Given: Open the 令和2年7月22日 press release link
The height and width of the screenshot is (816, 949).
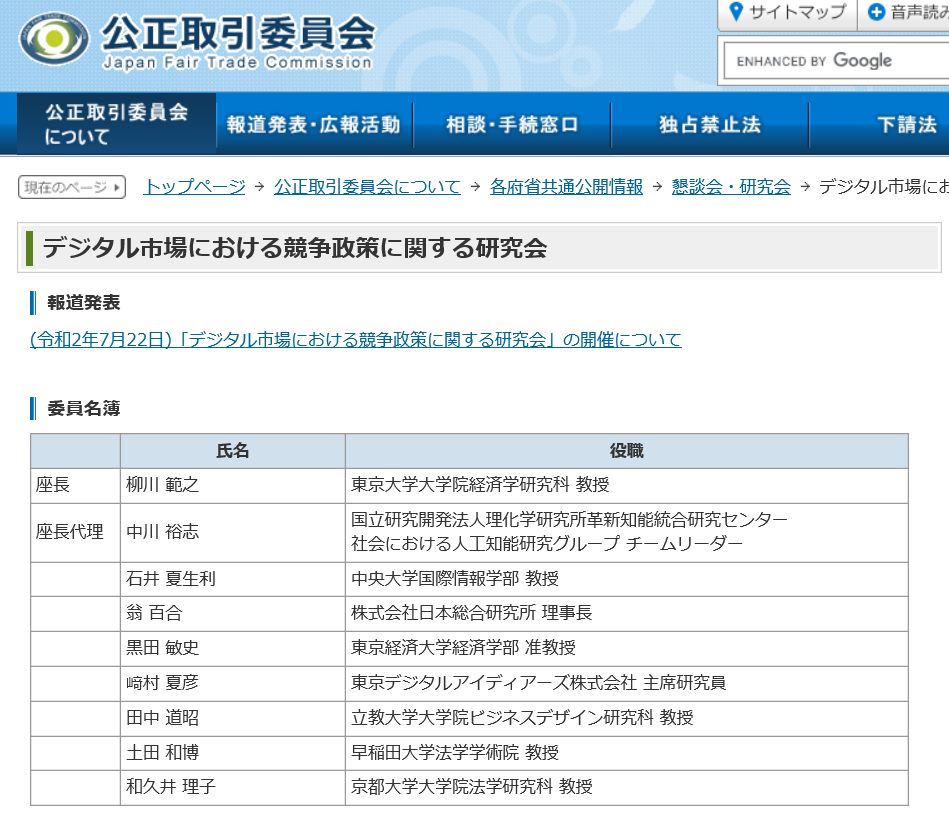Looking at the screenshot, I should click(356, 340).
